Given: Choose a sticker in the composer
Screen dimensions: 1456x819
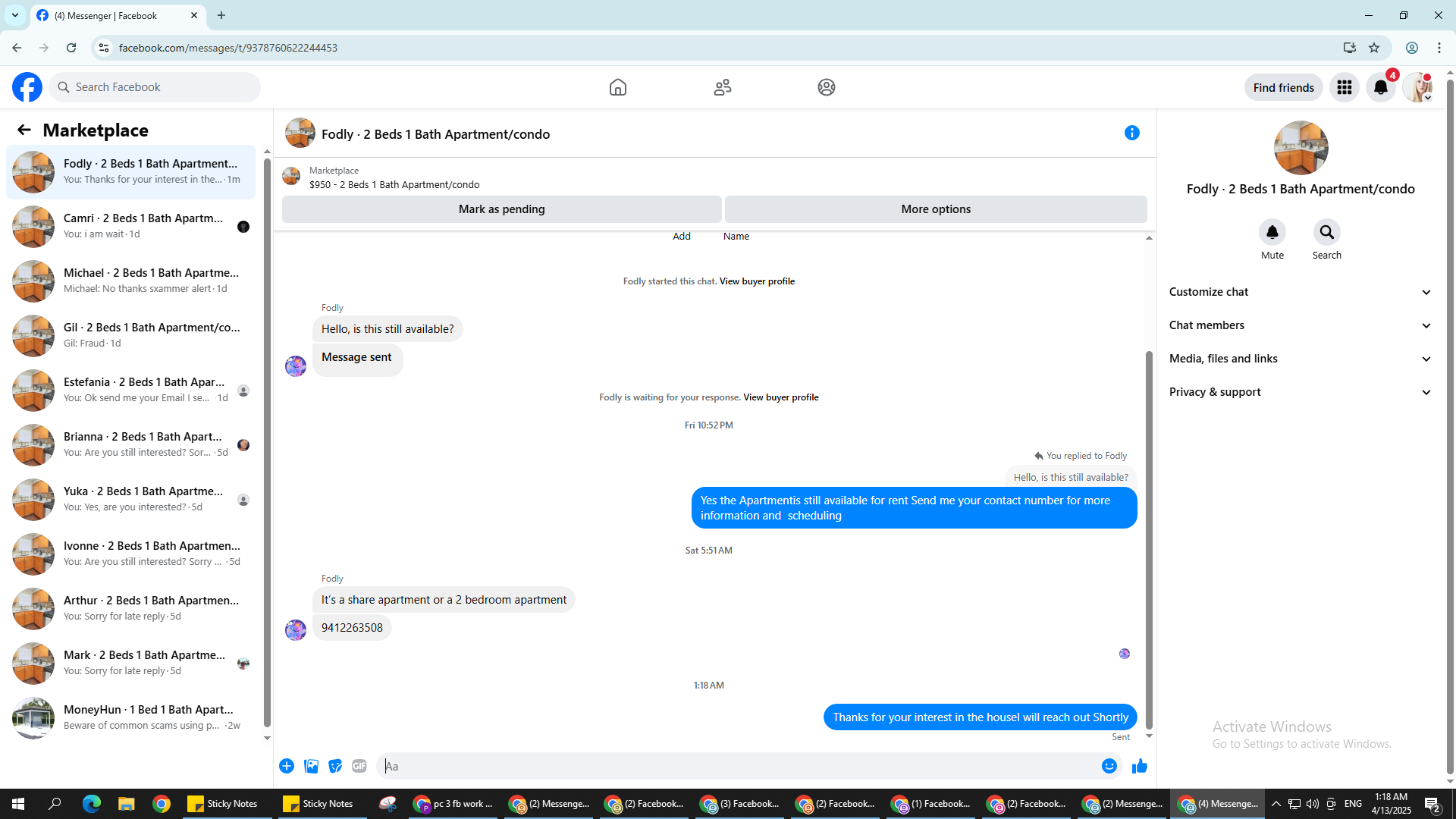Looking at the screenshot, I should tap(335, 766).
